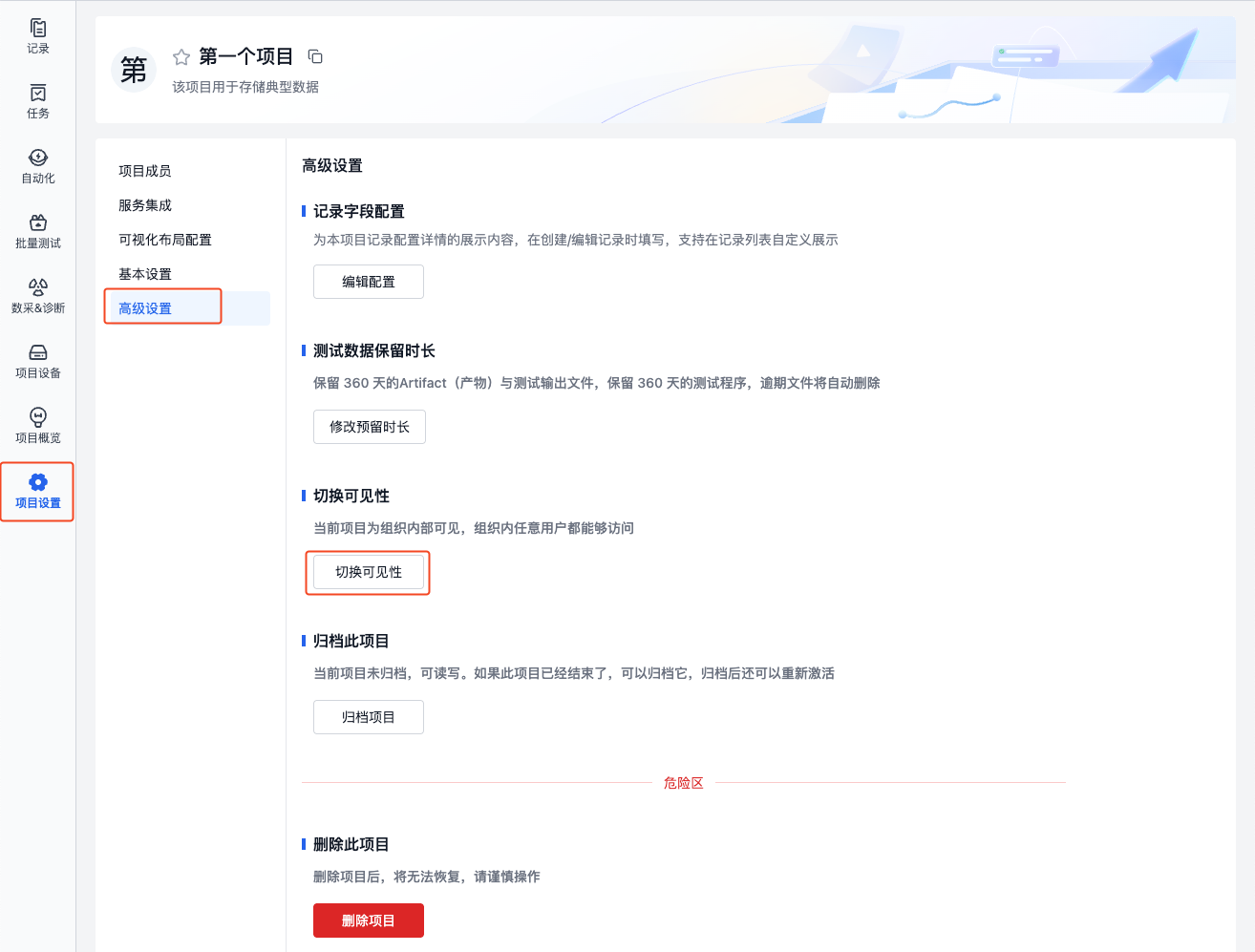
Task: Select the 高级设置 menu item
Action: [145, 308]
